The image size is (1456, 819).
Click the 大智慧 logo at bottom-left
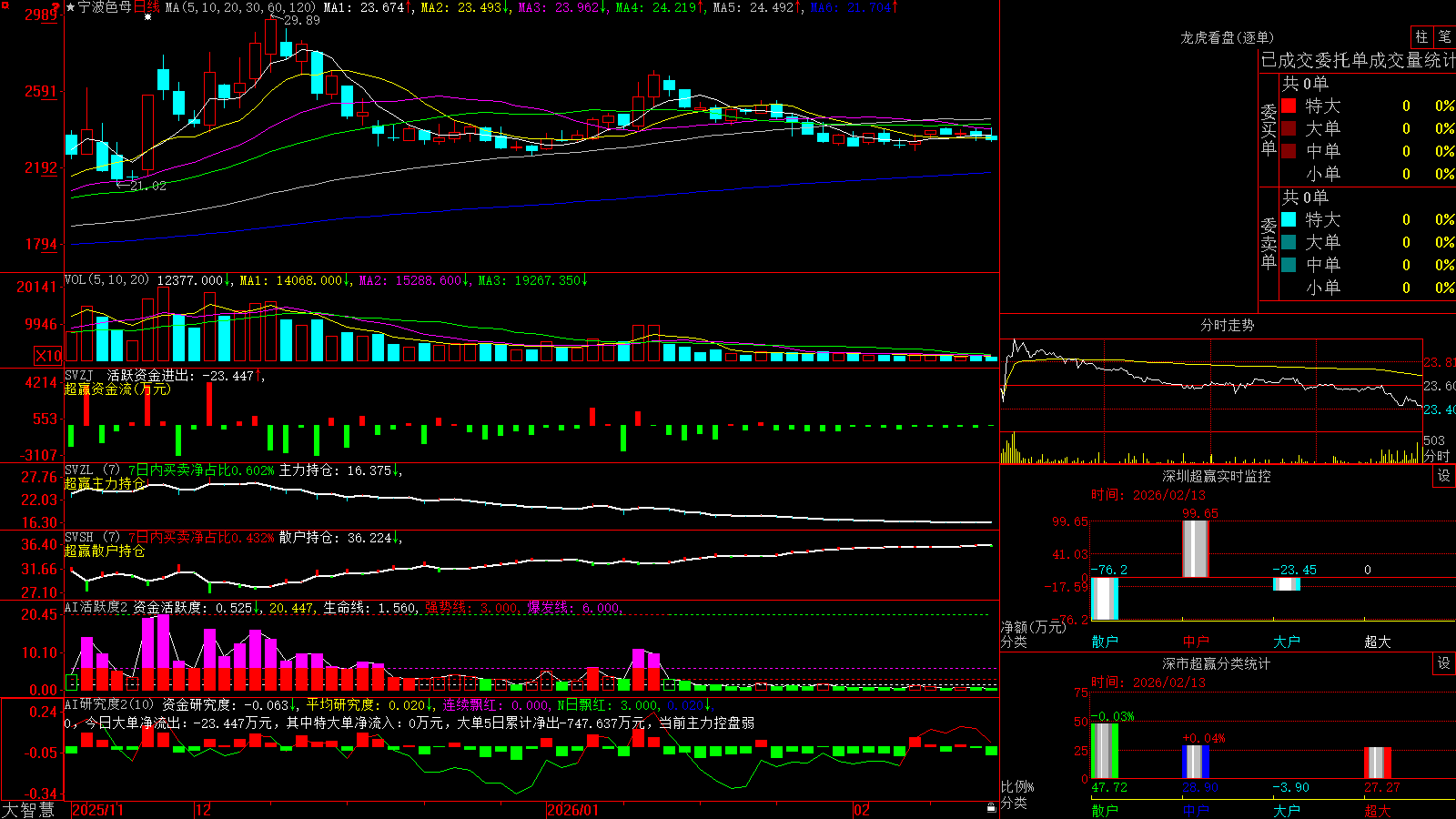[28, 810]
